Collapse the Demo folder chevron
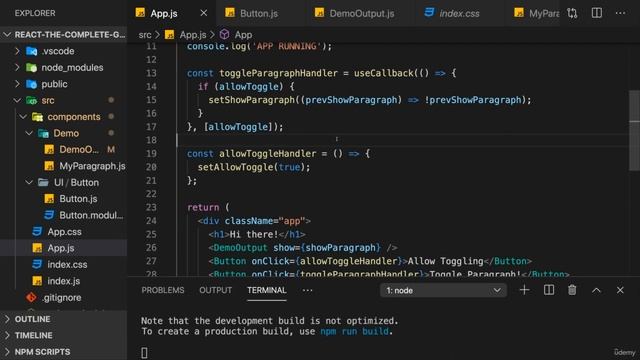Viewport: 640px width, 360px height. point(29,133)
